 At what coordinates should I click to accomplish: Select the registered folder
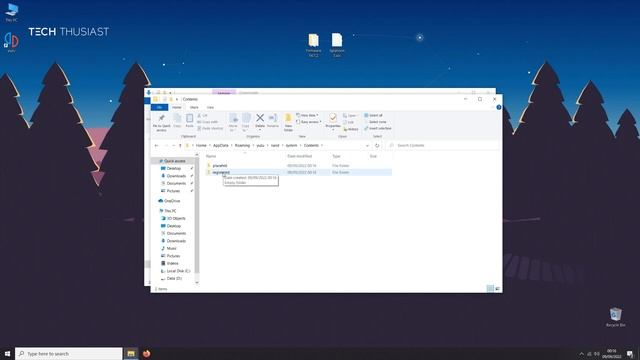coord(221,173)
